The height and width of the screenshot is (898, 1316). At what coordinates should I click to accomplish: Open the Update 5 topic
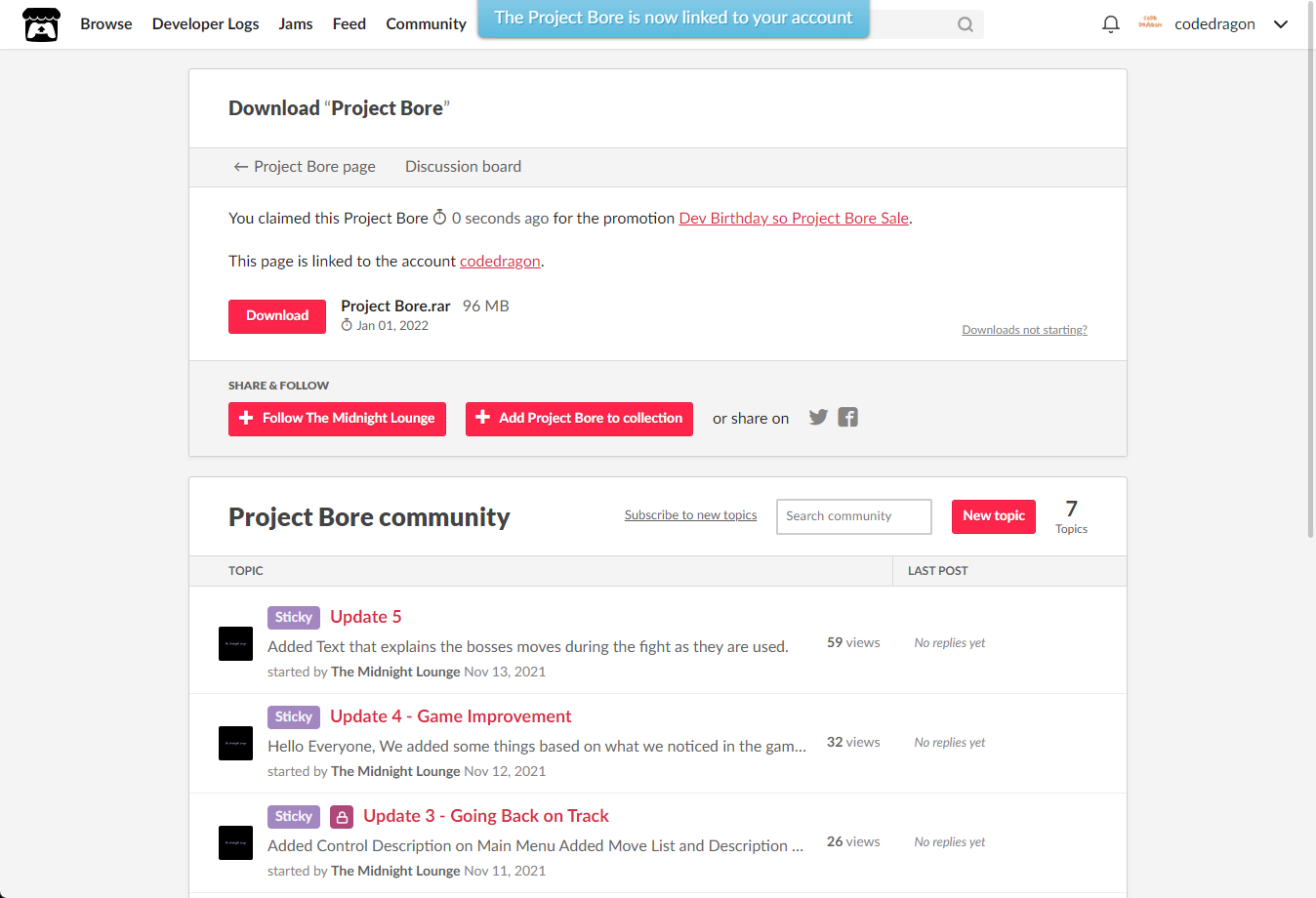366,617
